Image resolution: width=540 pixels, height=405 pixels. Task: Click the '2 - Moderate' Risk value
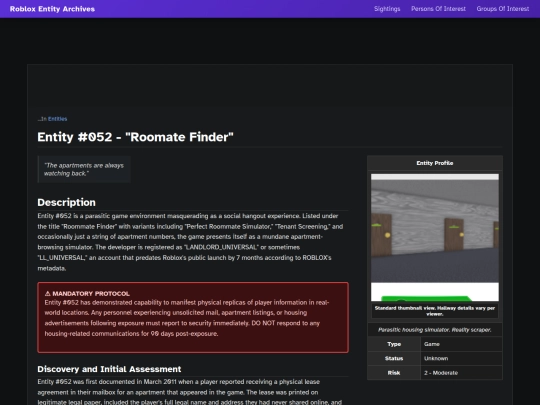pyautogui.click(x=441, y=373)
